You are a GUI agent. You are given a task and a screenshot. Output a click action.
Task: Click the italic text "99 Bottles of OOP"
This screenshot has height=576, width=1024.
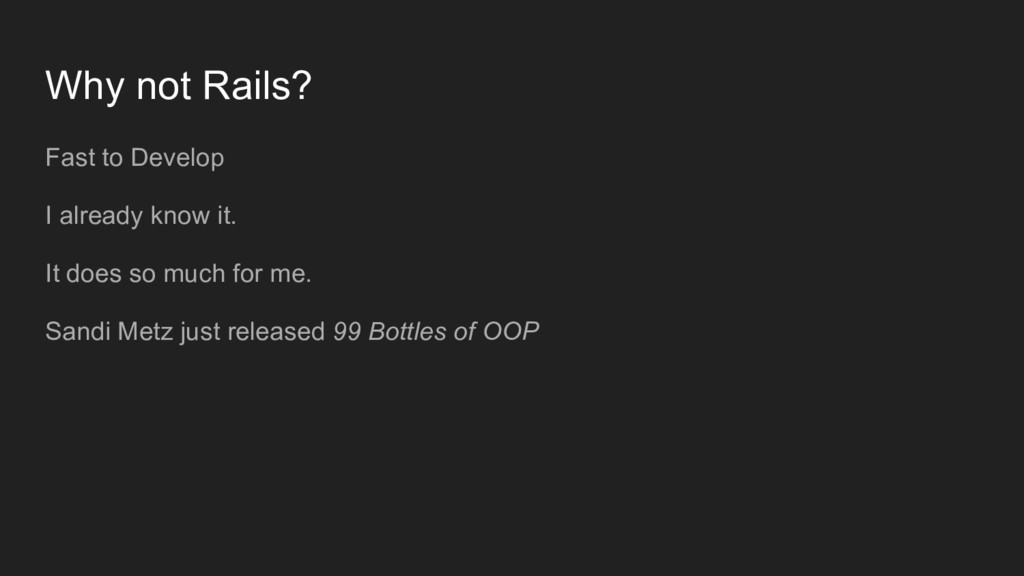(436, 332)
